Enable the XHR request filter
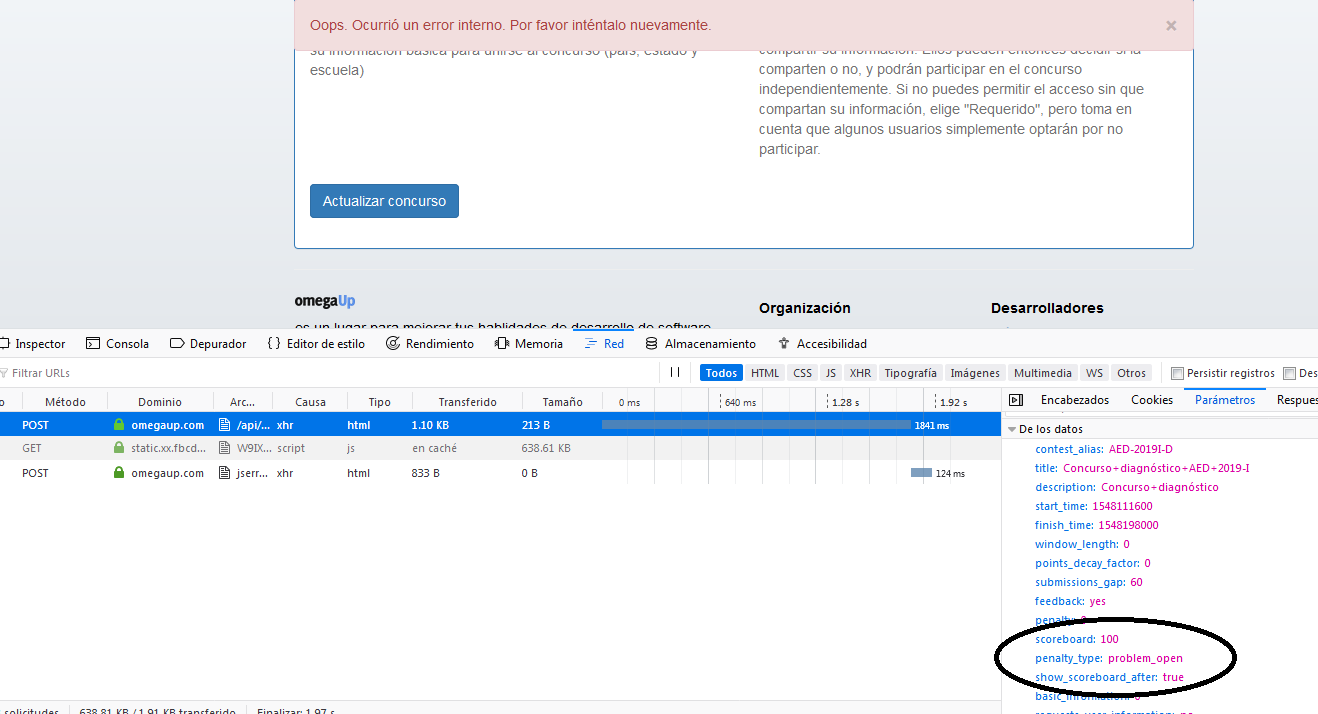 tap(860, 372)
